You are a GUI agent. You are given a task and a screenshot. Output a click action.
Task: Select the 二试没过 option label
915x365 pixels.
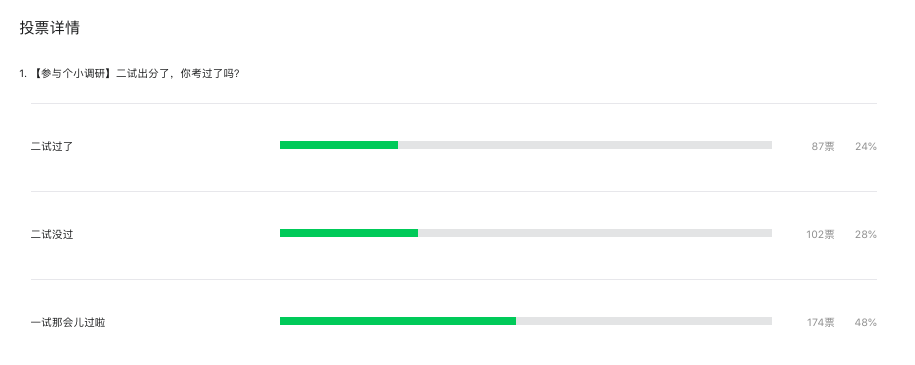tap(52, 235)
